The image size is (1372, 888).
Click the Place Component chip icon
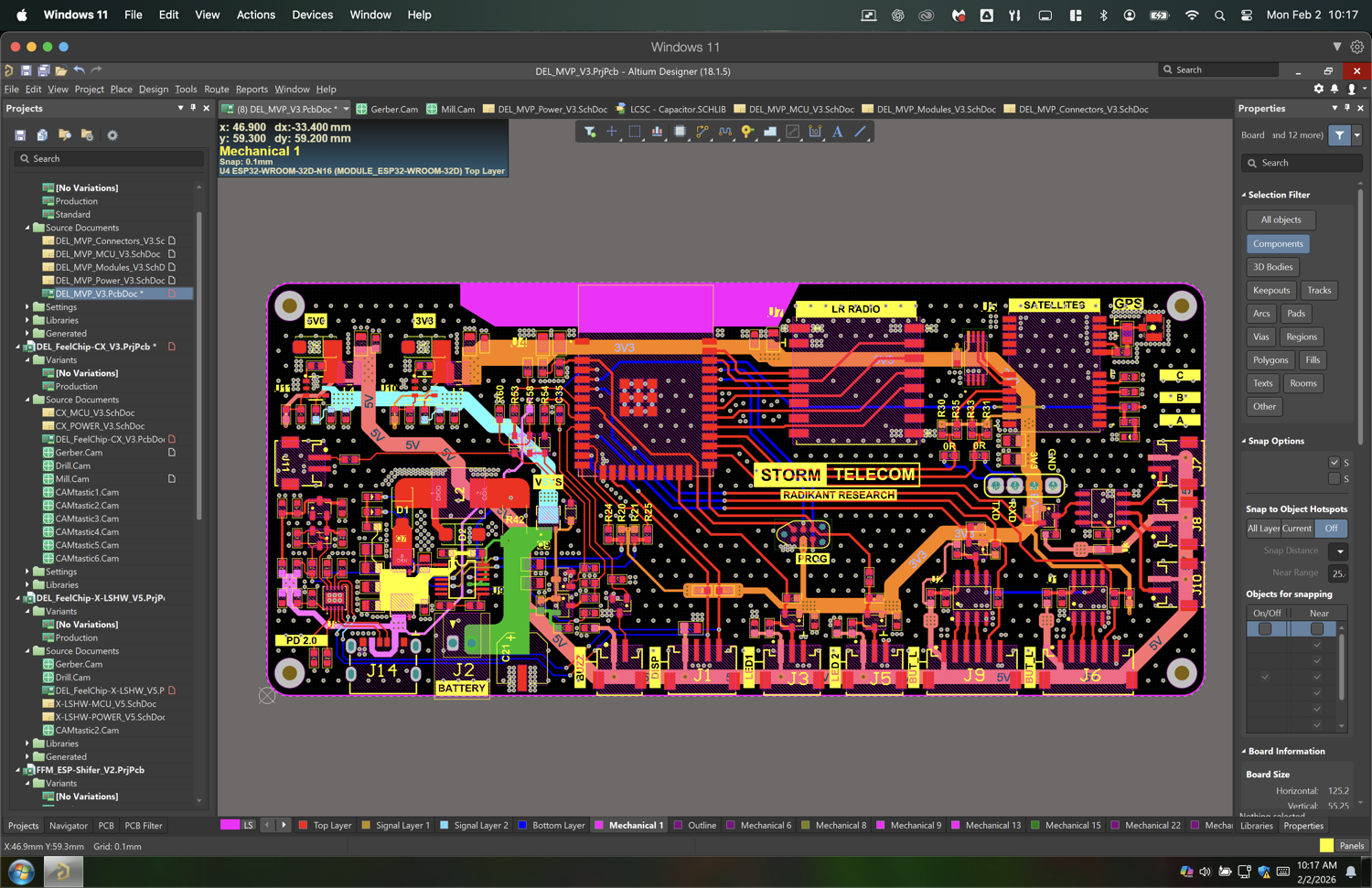[x=680, y=133]
